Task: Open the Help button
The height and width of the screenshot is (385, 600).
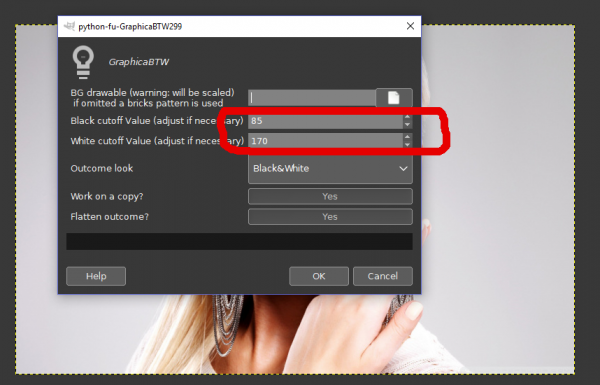Action: click(96, 276)
